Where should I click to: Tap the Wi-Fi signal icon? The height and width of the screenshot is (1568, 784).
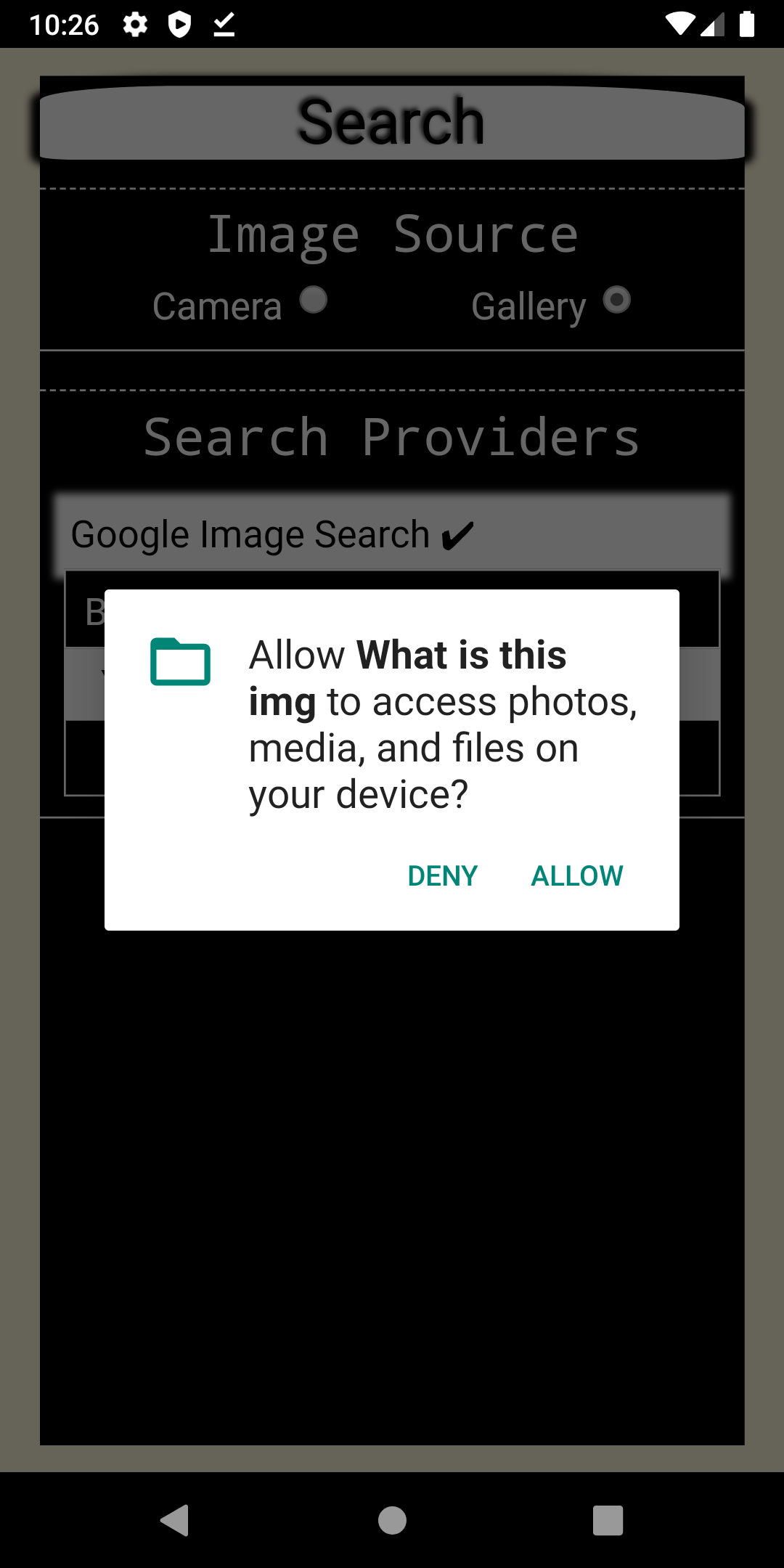tap(679, 24)
